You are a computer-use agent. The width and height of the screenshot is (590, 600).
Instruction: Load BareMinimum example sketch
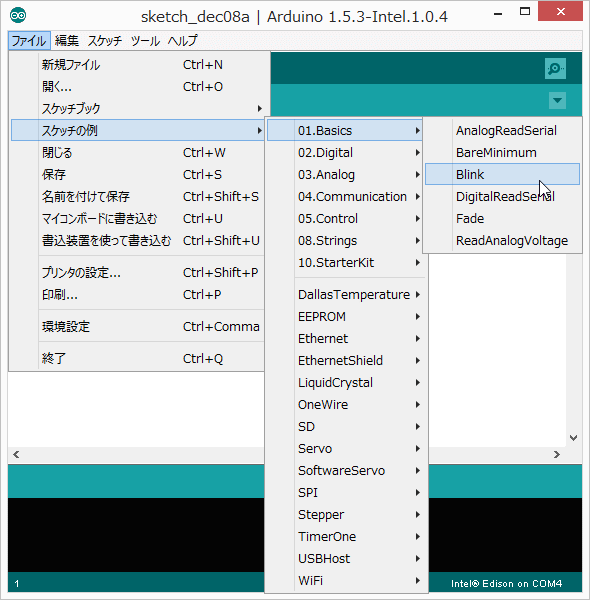(x=502, y=153)
